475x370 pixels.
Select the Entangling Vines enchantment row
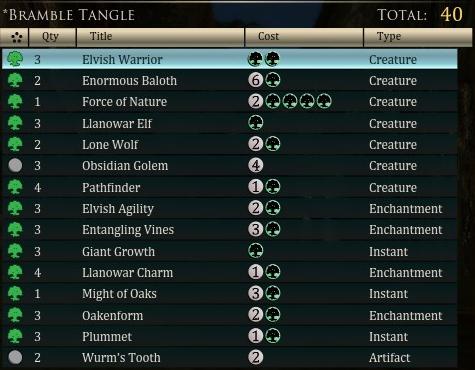coord(230,229)
